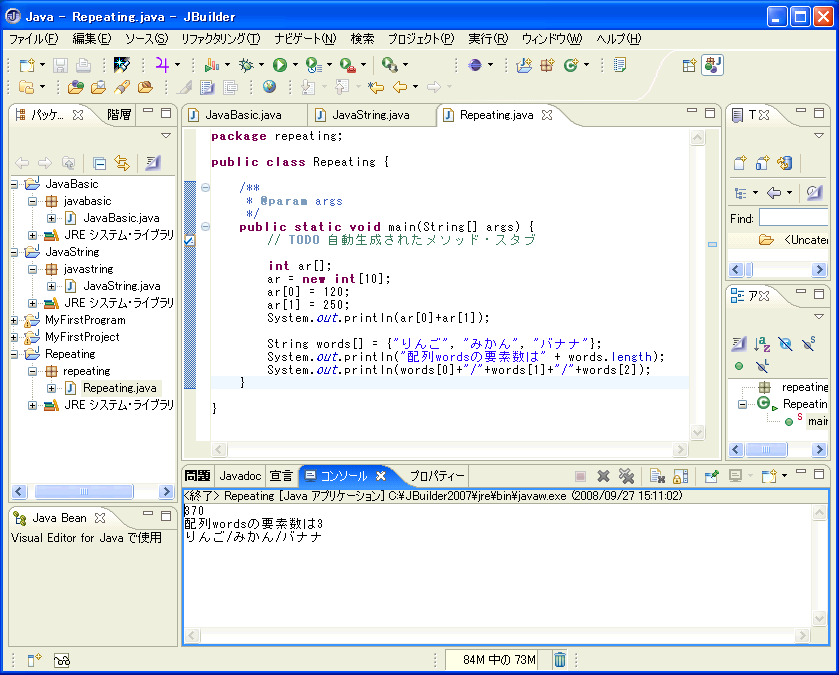Screen dimensions: 839x675
Task: Click the Remove All Terminated Launches icon
Action: pos(626,477)
